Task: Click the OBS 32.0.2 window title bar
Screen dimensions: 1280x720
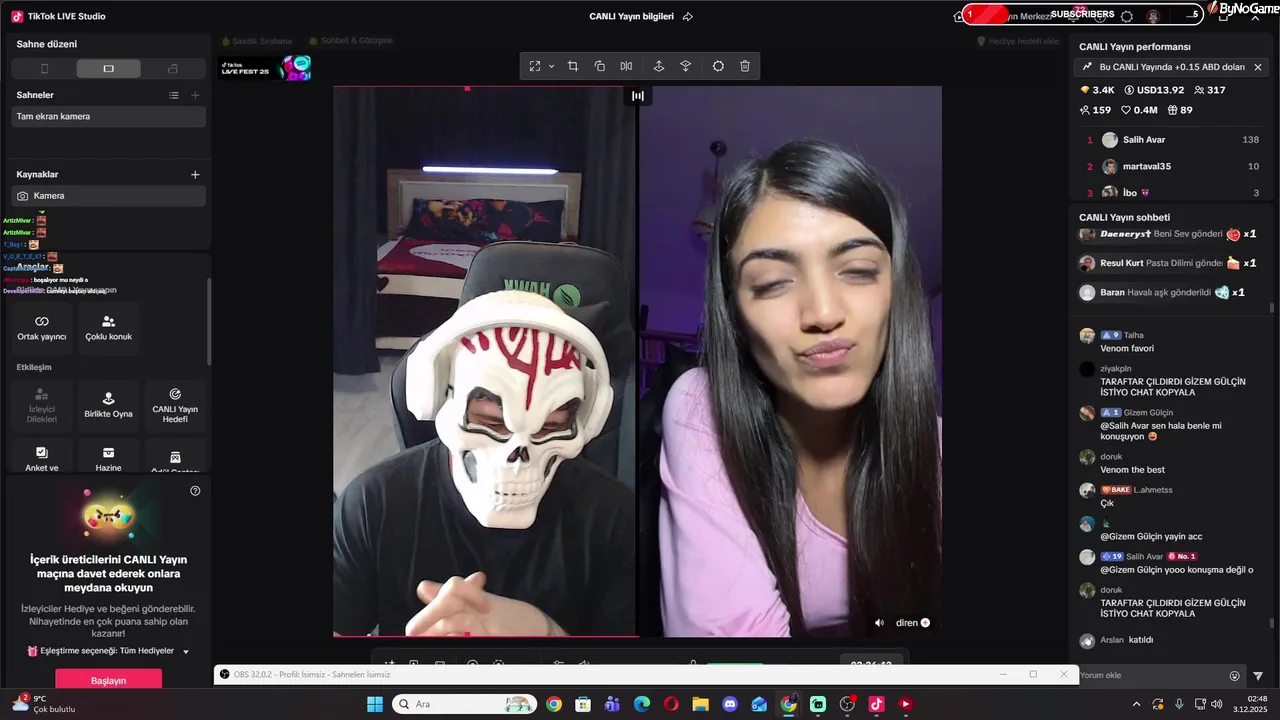Action: (x=646, y=675)
